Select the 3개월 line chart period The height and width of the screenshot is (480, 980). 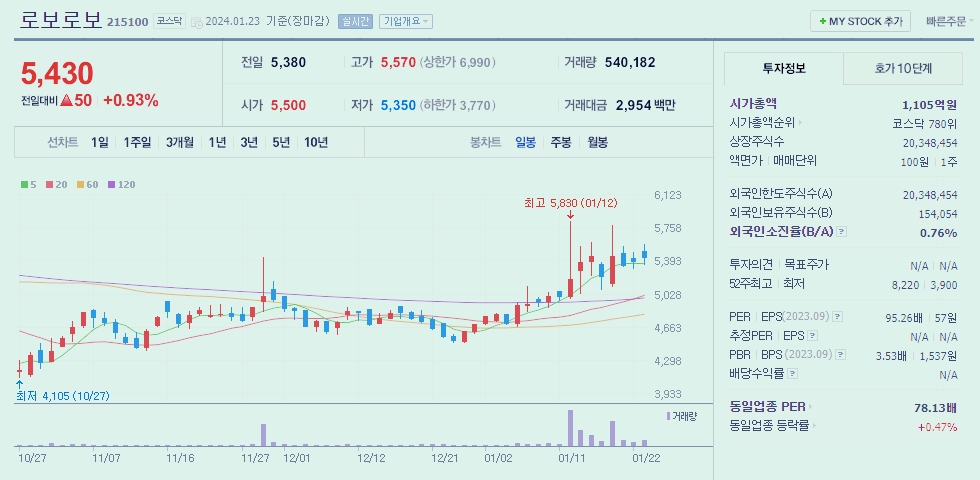click(x=179, y=142)
